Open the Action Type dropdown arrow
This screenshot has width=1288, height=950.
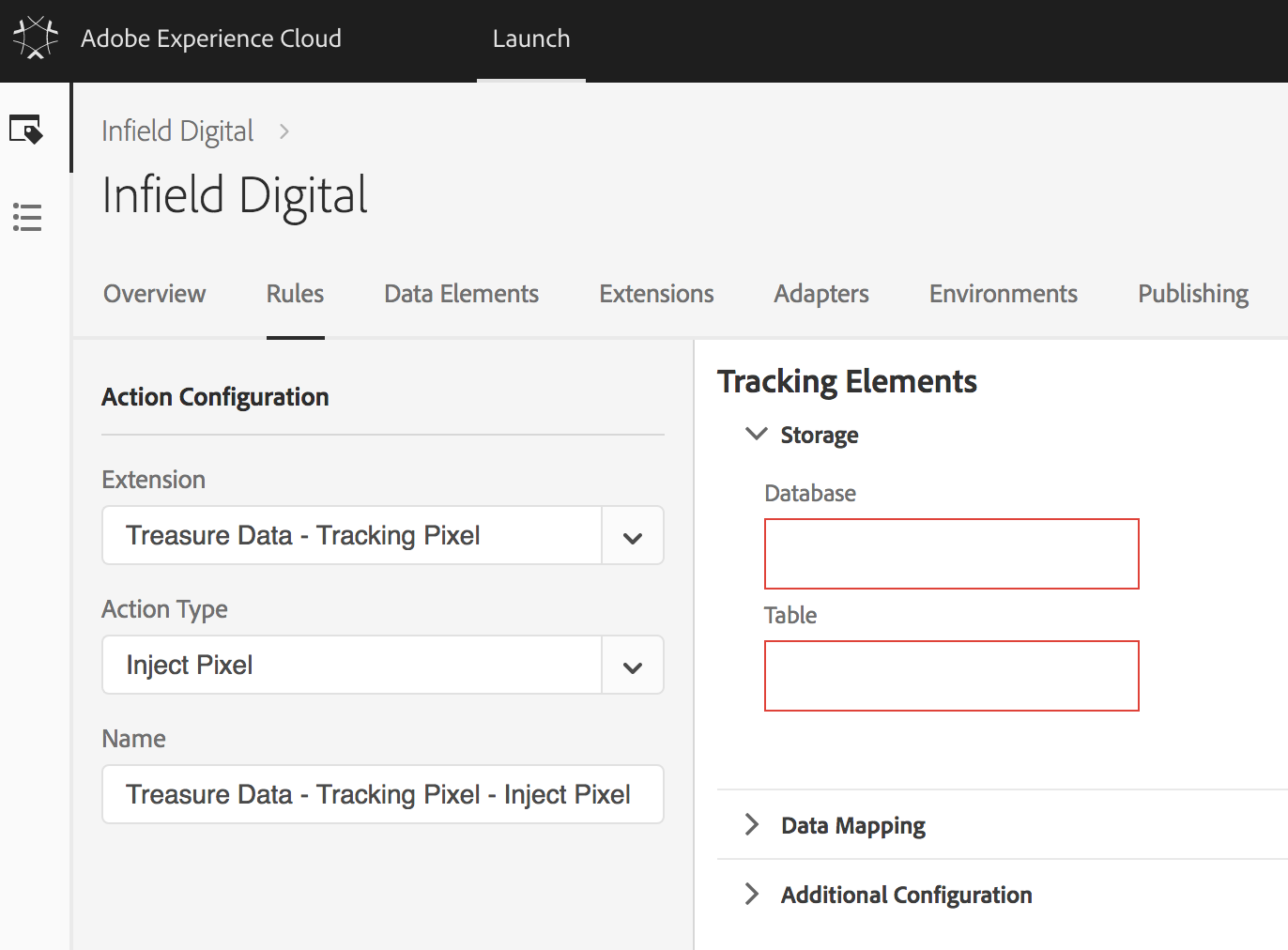click(x=632, y=666)
